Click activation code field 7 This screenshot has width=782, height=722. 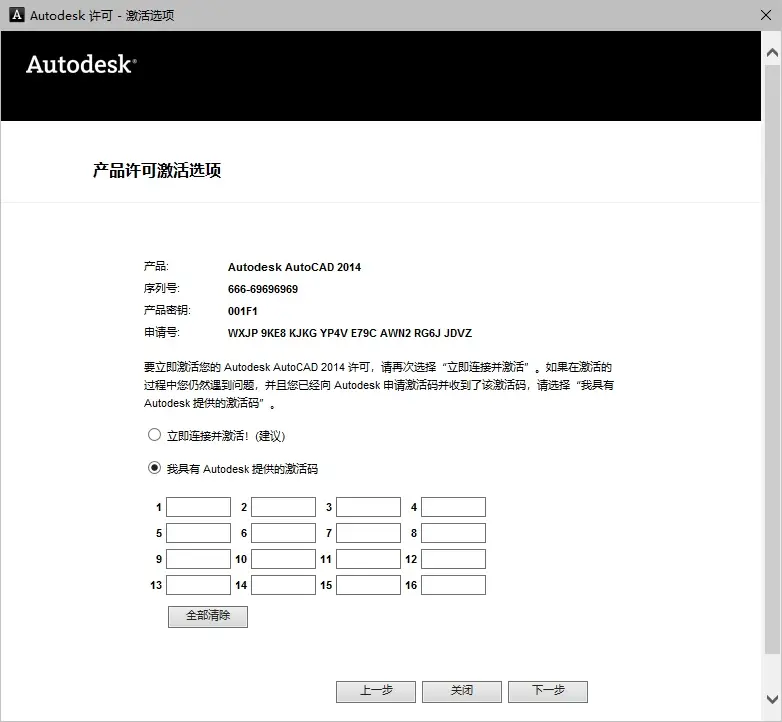[x=369, y=533]
